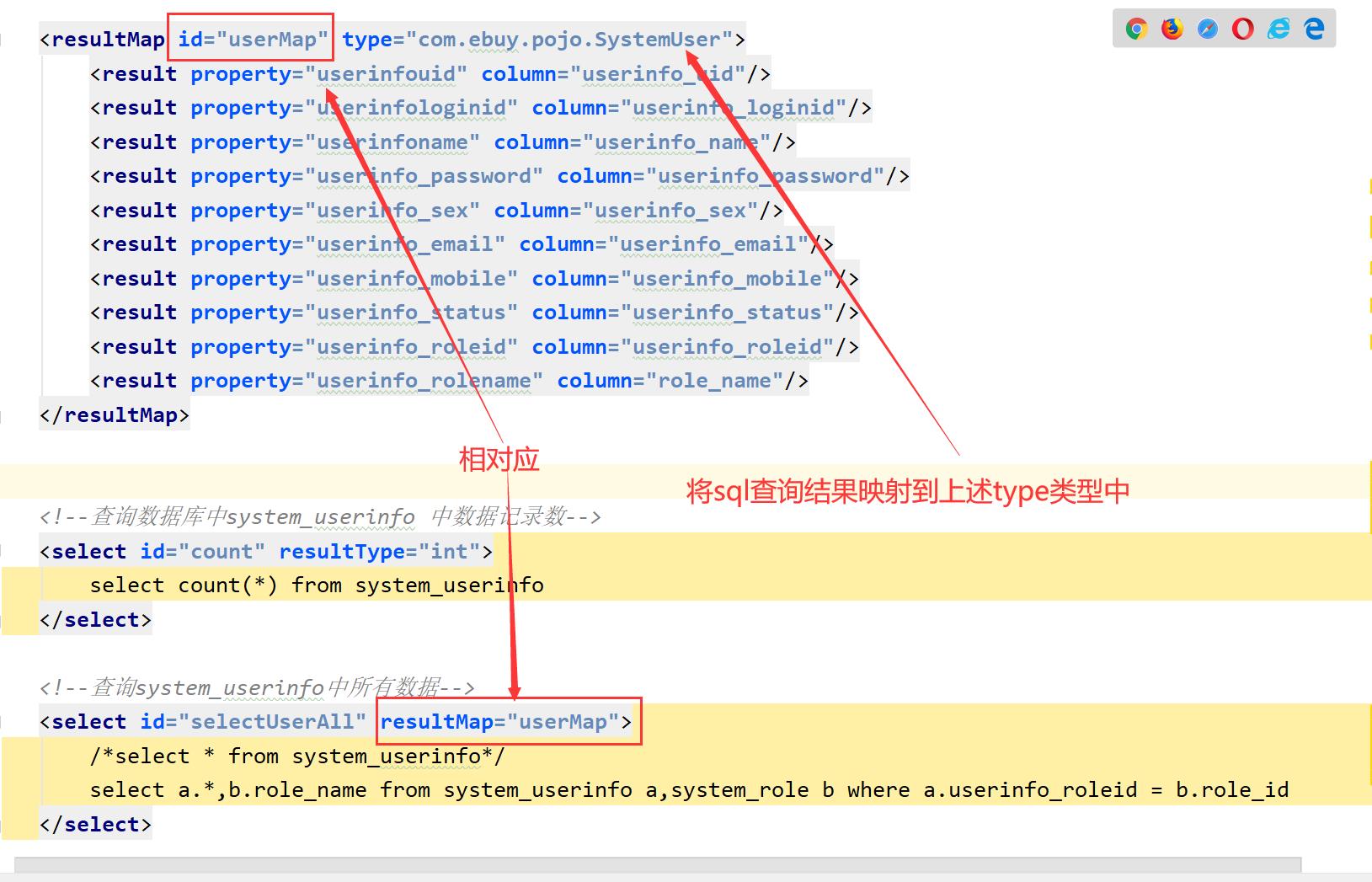Click the property value "userinfo_mobile"
Image resolution: width=1372 pixels, height=882 pixels.
pyautogui.click(x=411, y=279)
